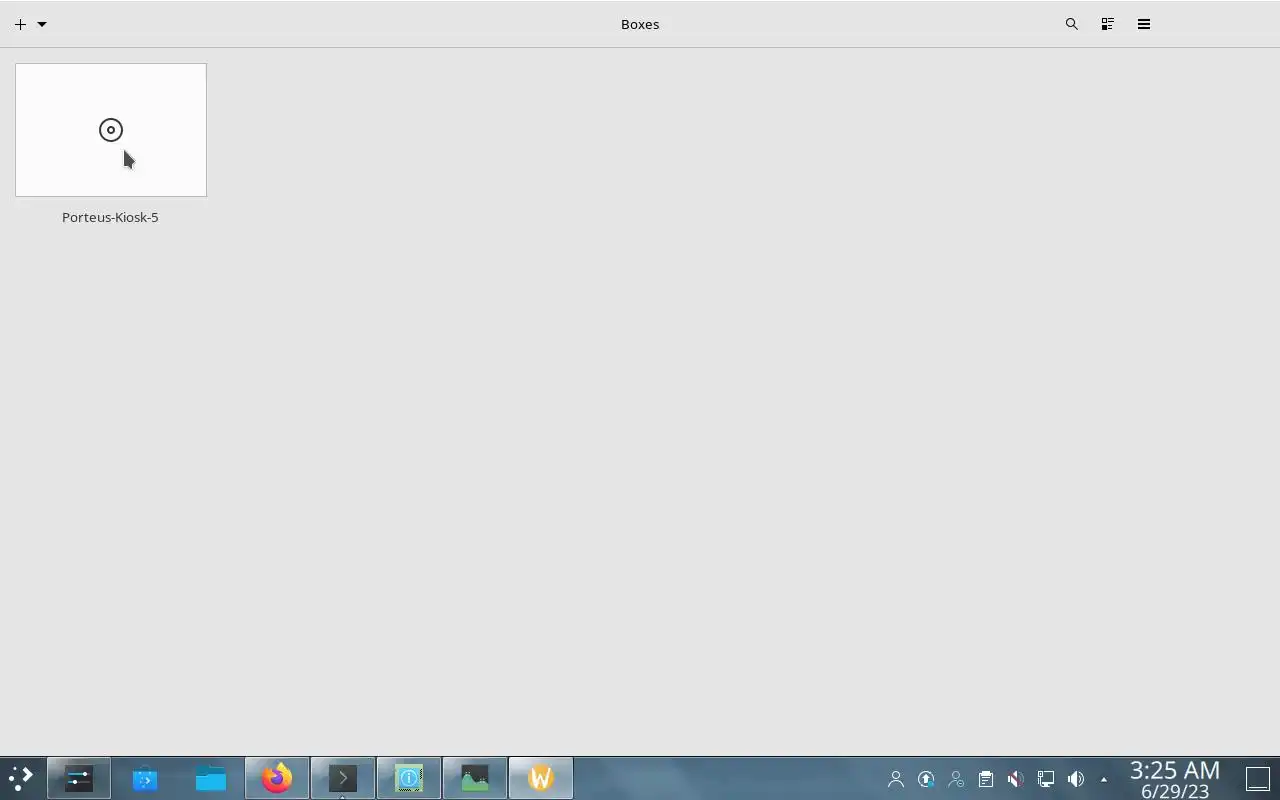Open the Boxes hamburger menu

tap(1144, 24)
